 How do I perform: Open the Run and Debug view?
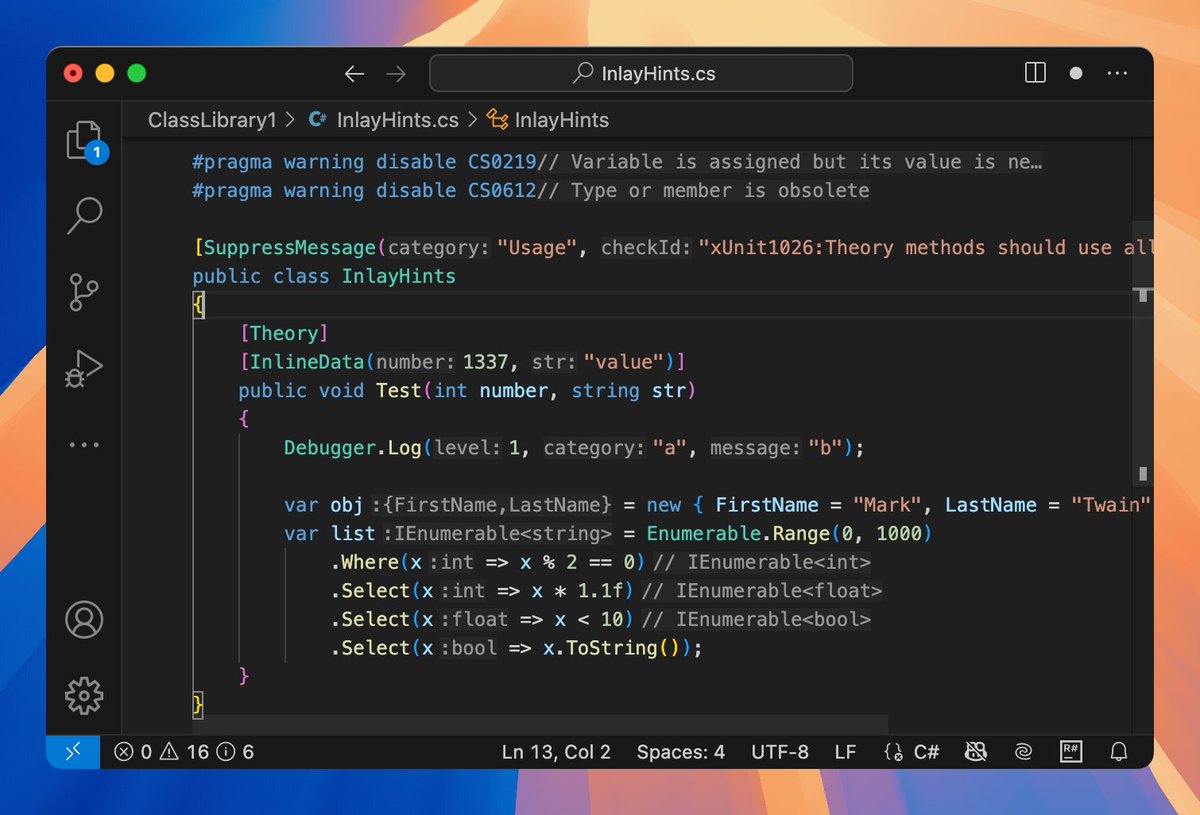click(84, 368)
